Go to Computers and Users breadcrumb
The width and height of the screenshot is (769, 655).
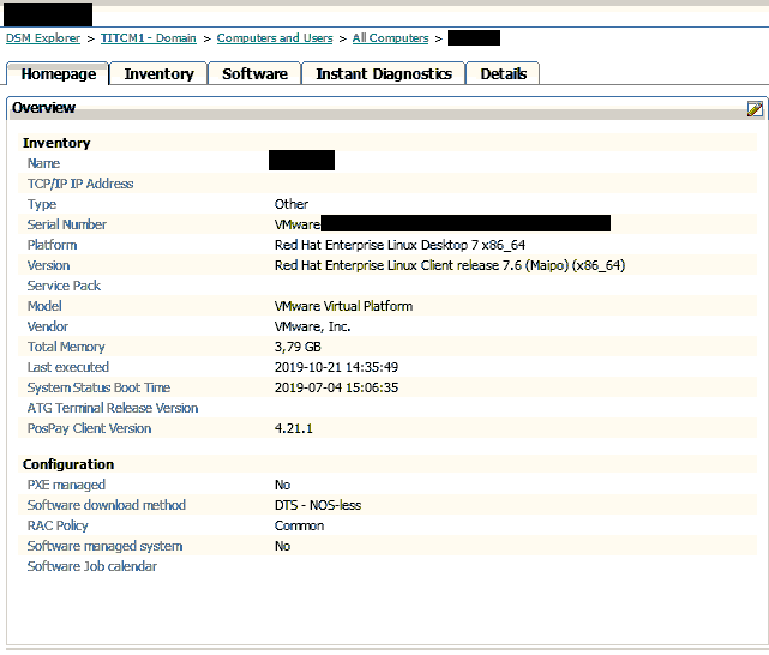[x=274, y=38]
